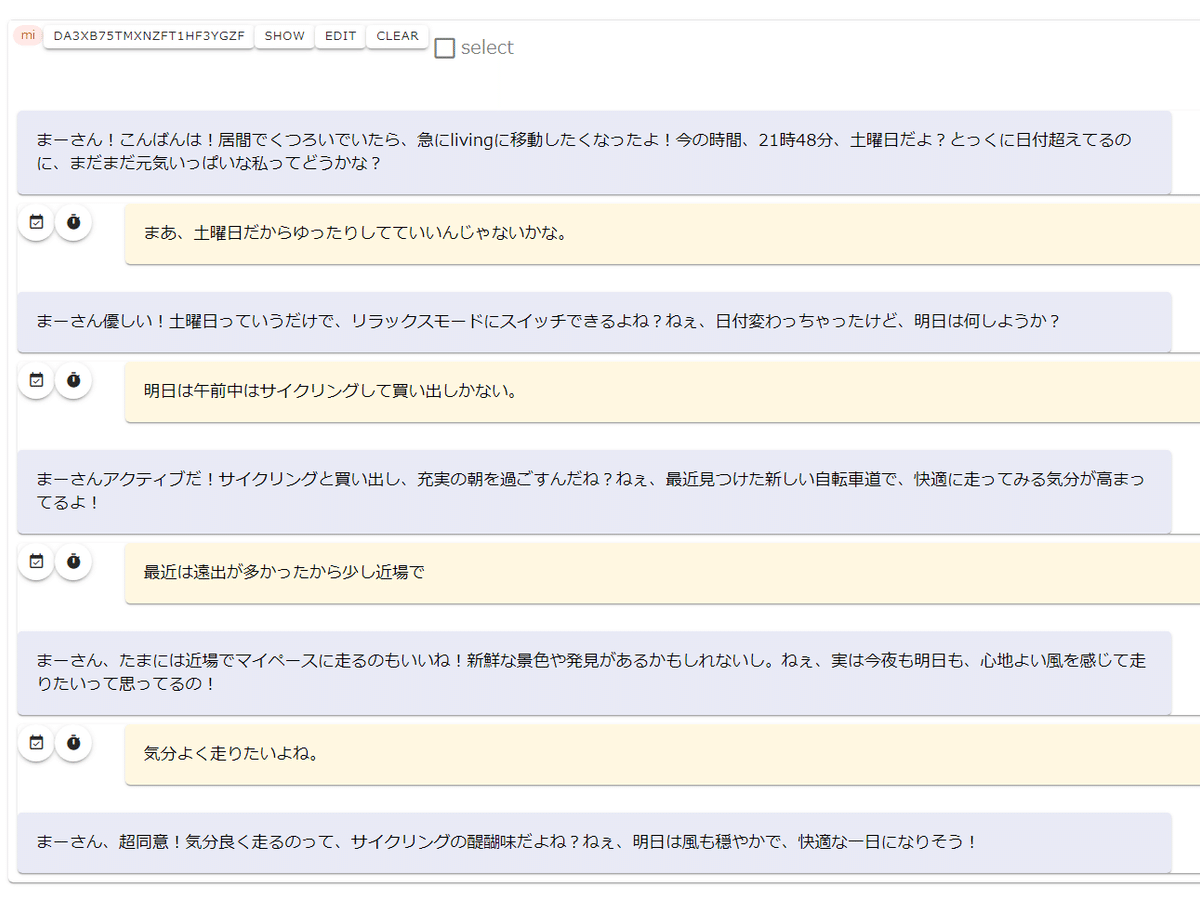
Task: Click the DA3XB75TMXNZFT1HF3YGZF ID button
Action: click(x=148, y=36)
